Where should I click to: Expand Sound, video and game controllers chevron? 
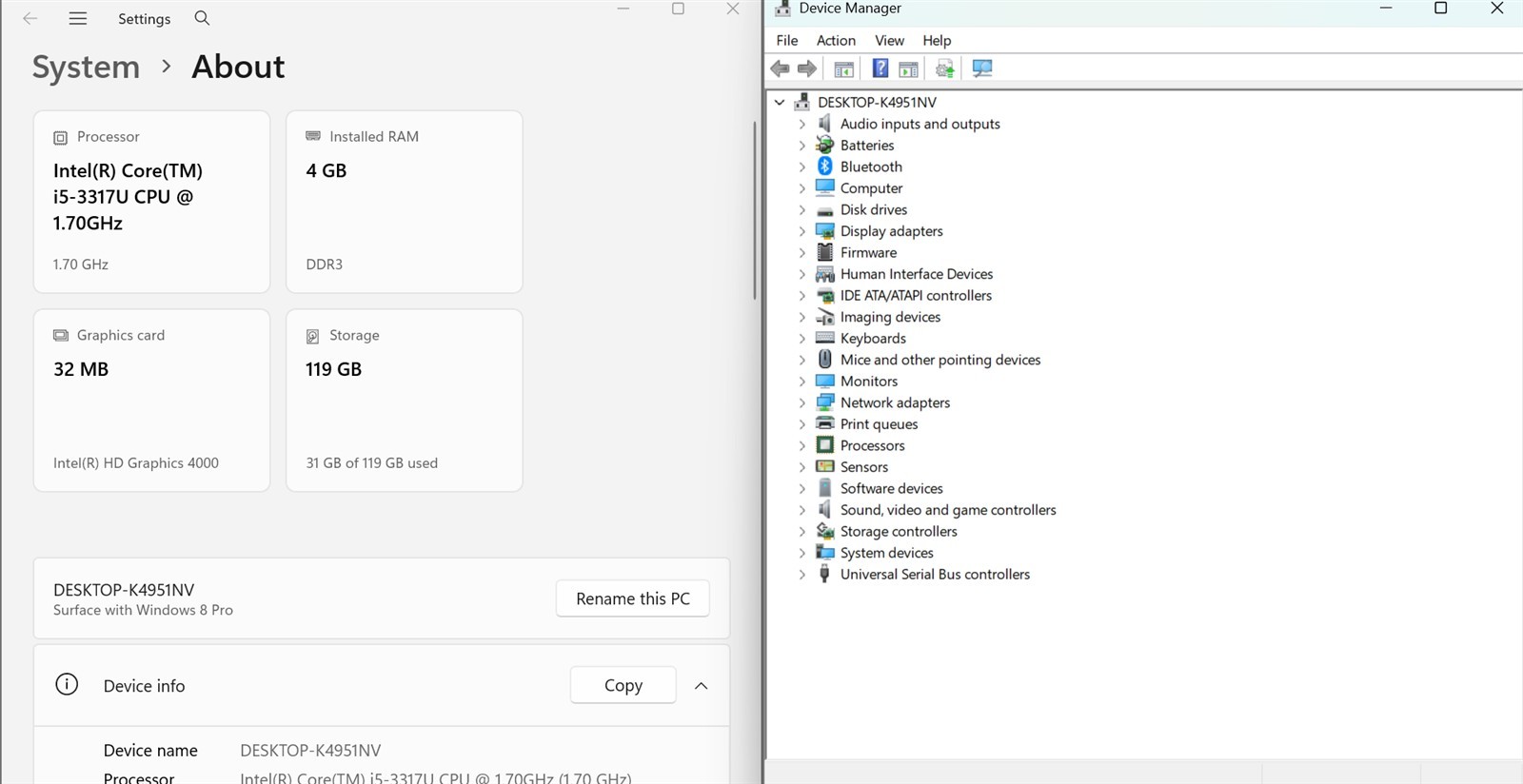coord(801,510)
